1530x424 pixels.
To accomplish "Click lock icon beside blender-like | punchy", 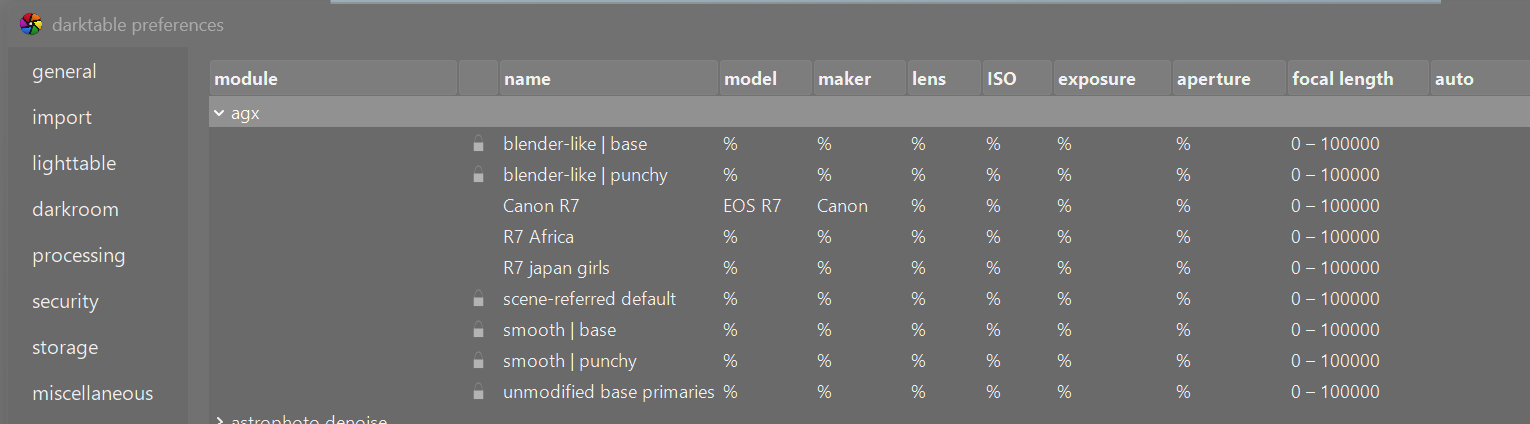I will pyautogui.click(x=479, y=175).
